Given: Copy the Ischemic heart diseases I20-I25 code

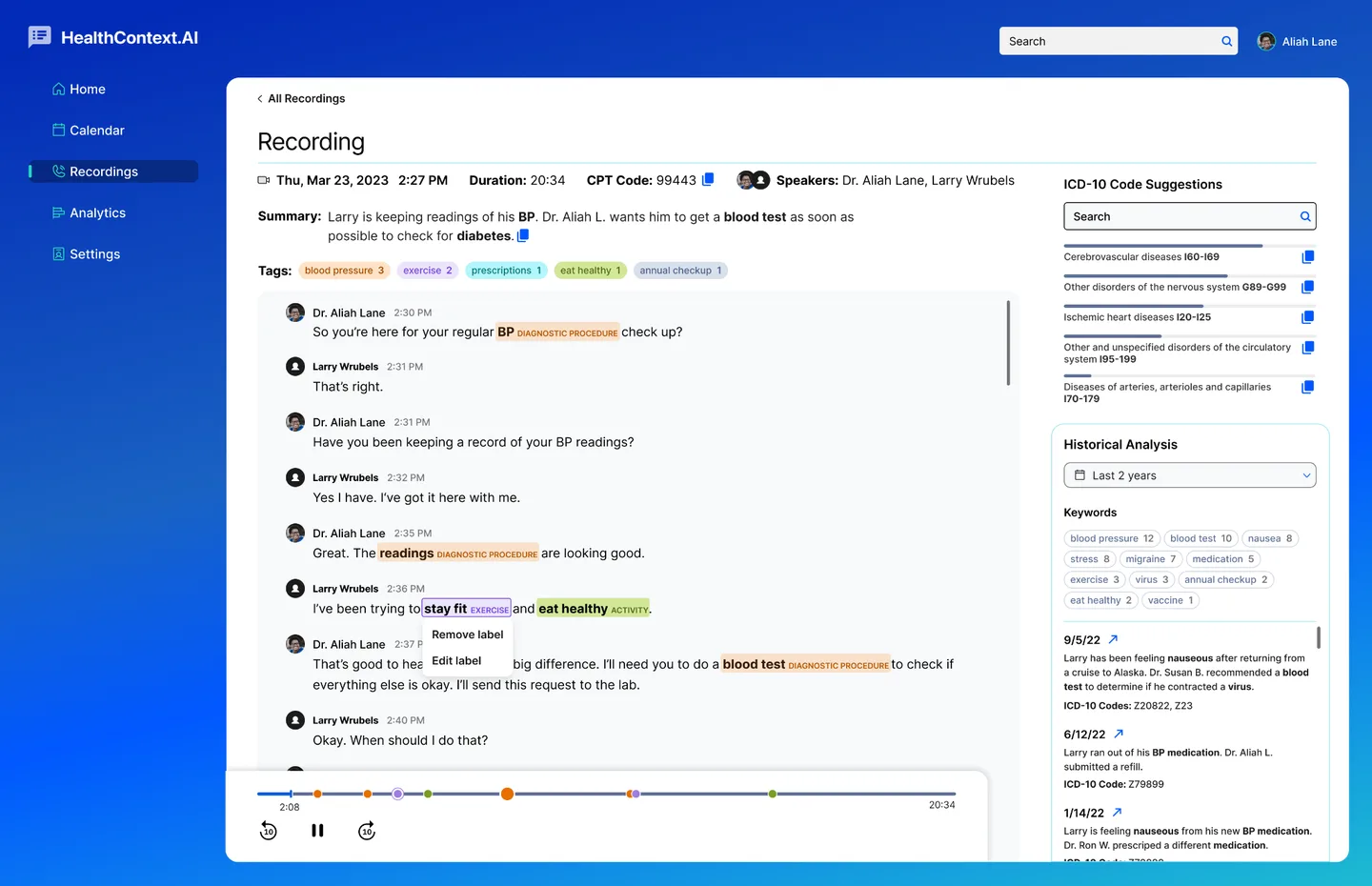Looking at the screenshot, I should 1307,316.
